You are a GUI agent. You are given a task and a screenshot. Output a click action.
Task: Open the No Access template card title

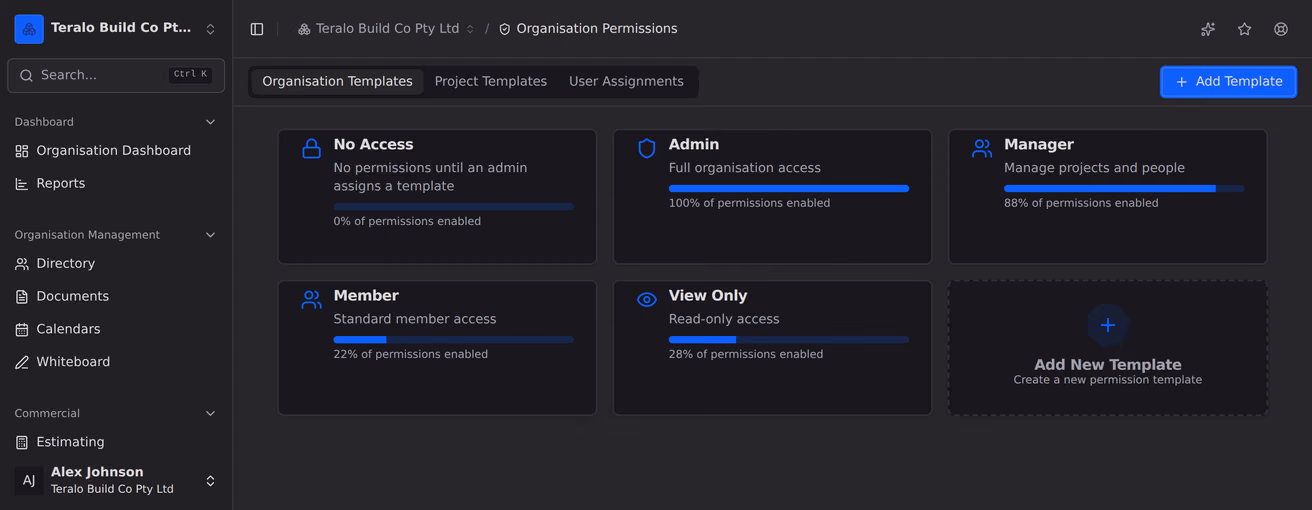coord(373,145)
